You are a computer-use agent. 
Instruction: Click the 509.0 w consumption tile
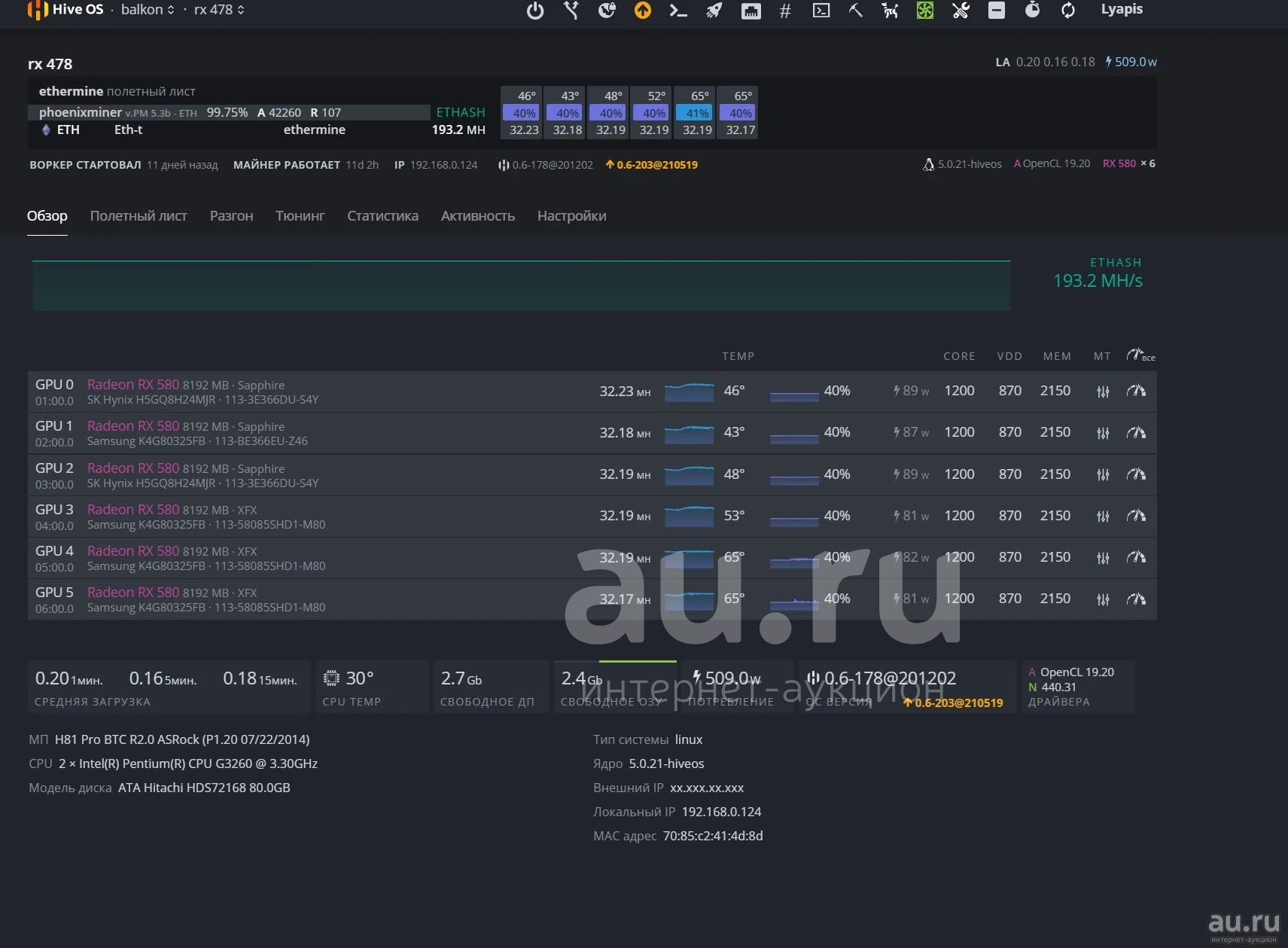[738, 687]
